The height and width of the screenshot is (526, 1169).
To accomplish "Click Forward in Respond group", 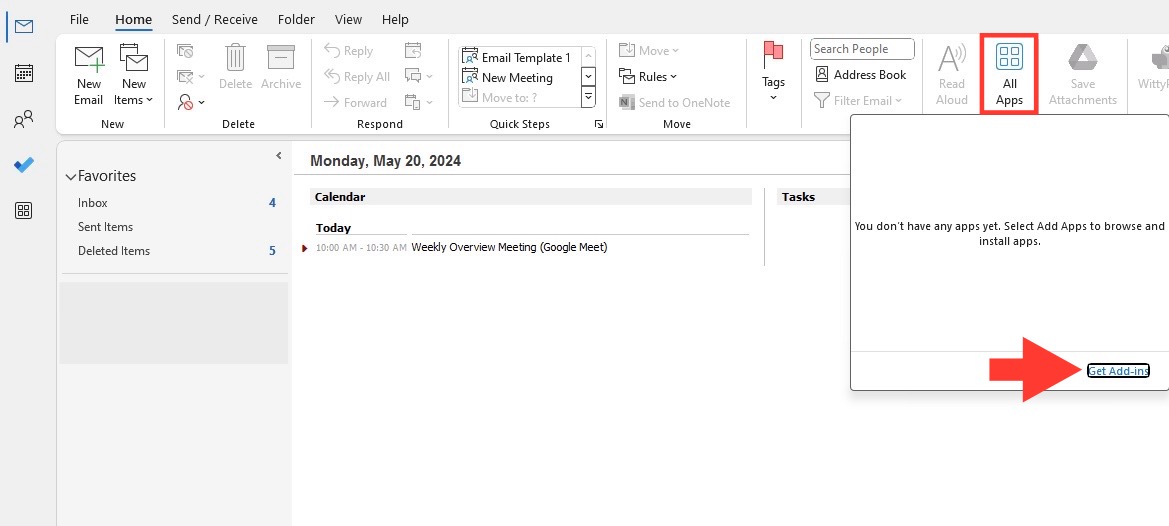I will tap(355, 103).
